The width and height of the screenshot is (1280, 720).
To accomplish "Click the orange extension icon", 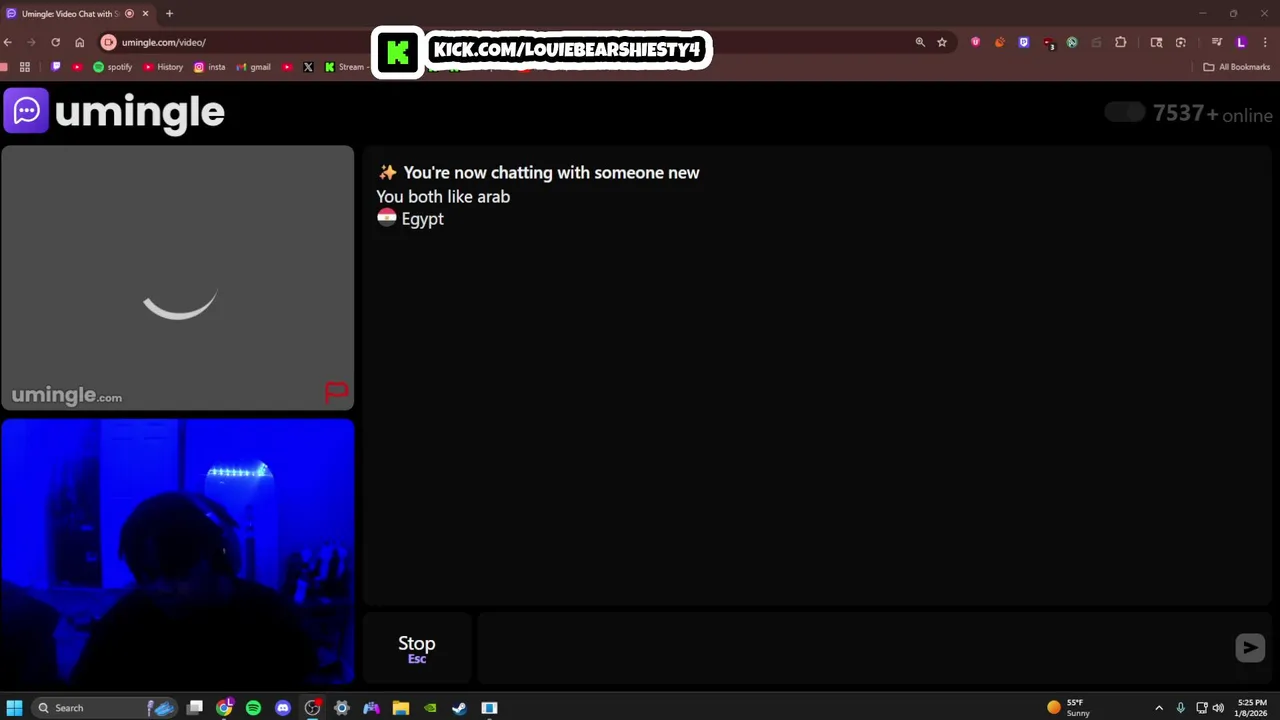I will pyautogui.click(x=999, y=42).
